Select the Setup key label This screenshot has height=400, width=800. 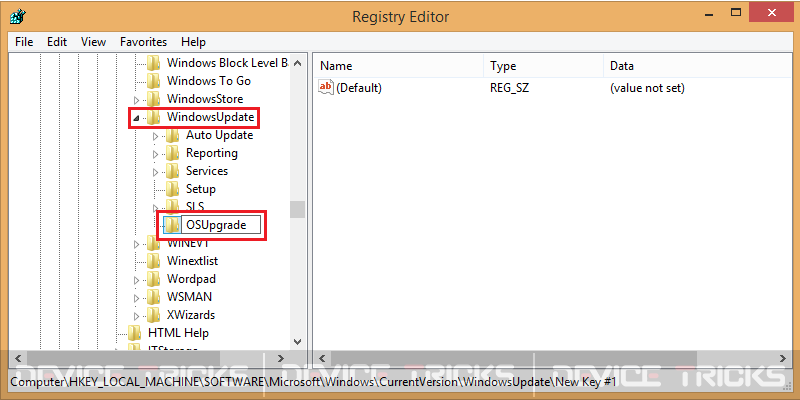click(x=201, y=189)
